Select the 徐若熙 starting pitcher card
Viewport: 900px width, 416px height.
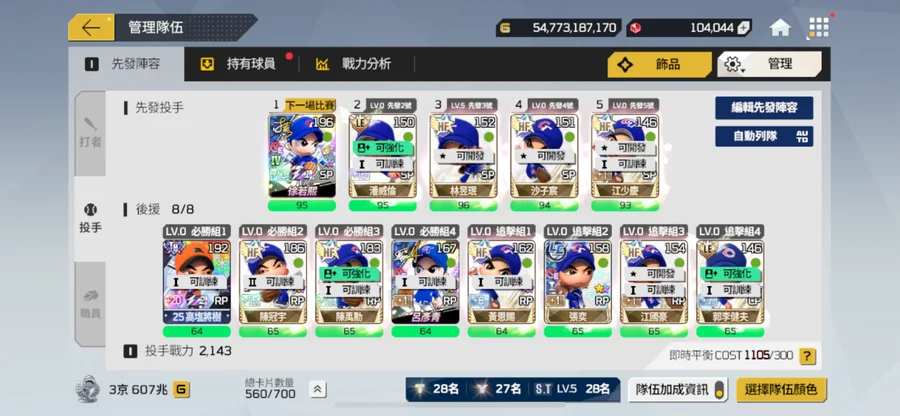pyautogui.click(x=302, y=156)
